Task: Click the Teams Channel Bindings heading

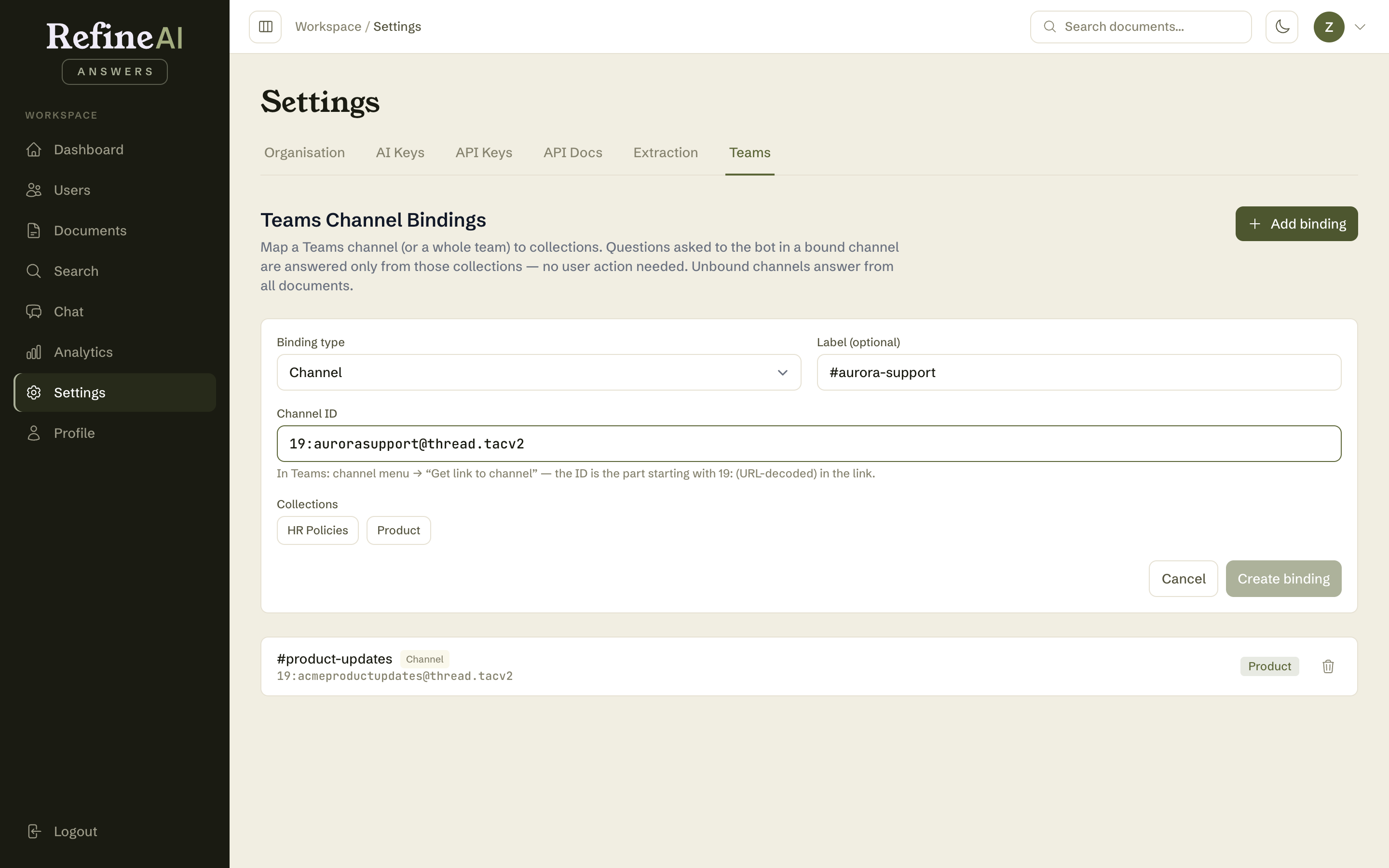Action: point(373,220)
